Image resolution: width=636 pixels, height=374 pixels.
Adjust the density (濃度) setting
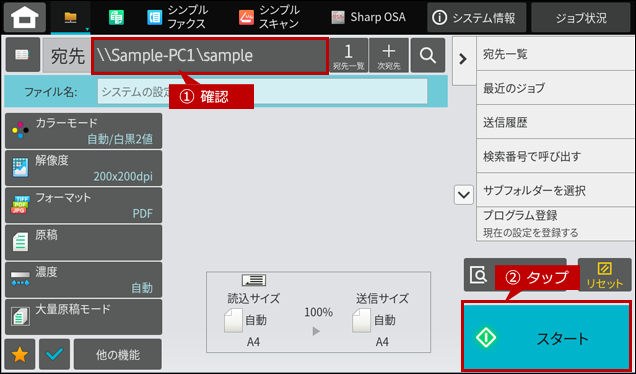[x=84, y=279]
